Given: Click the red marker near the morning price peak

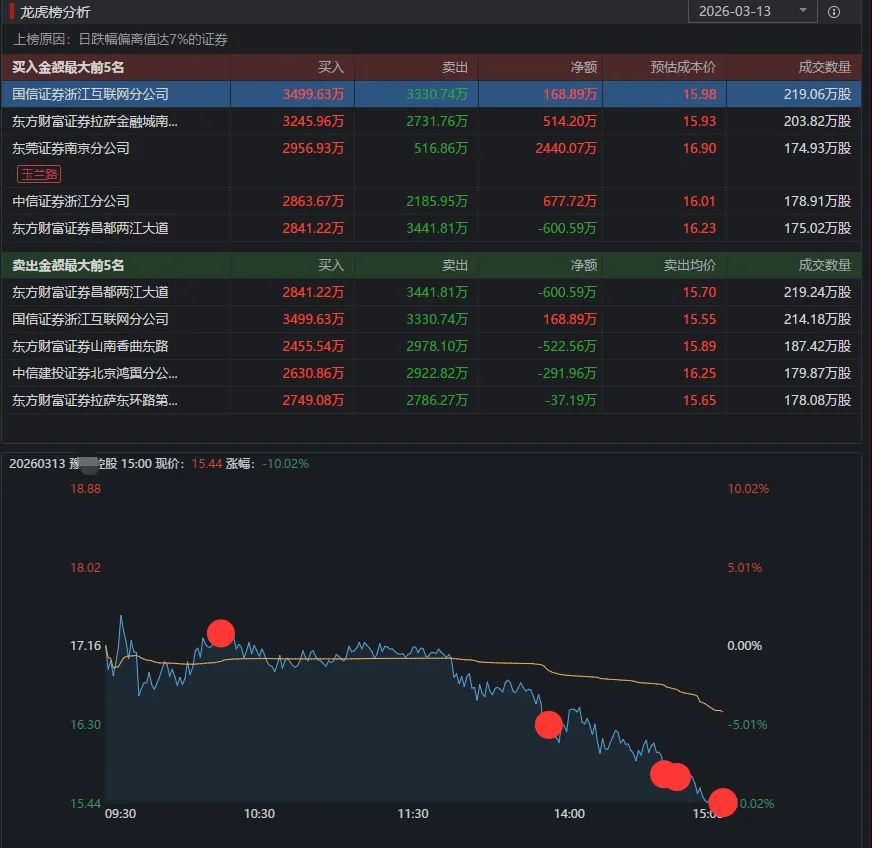Looking at the screenshot, I should (221, 633).
